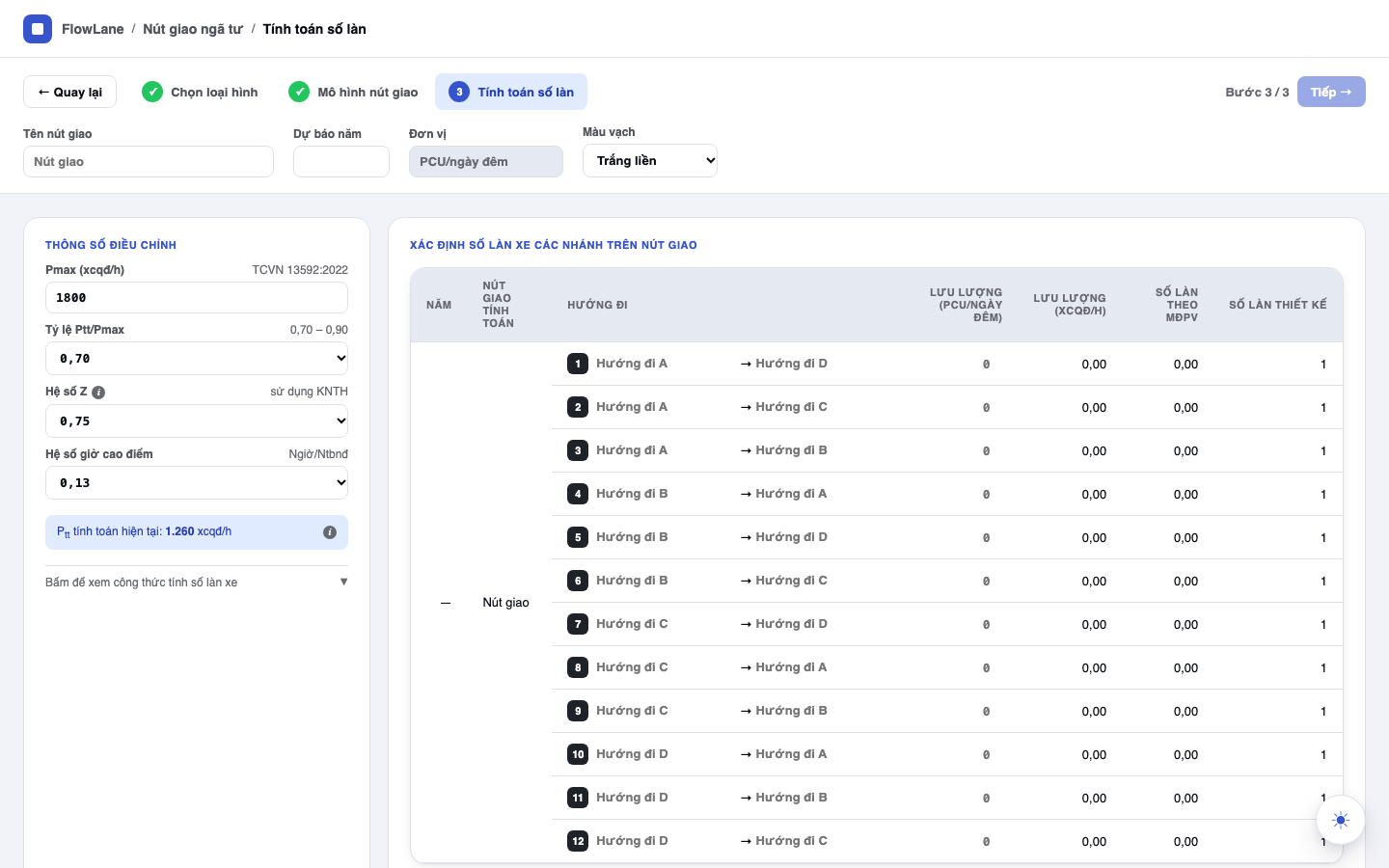Click the Đơn vị field PCU/ngày đêm
1389x868 pixels.
click(x=486, y=162)
